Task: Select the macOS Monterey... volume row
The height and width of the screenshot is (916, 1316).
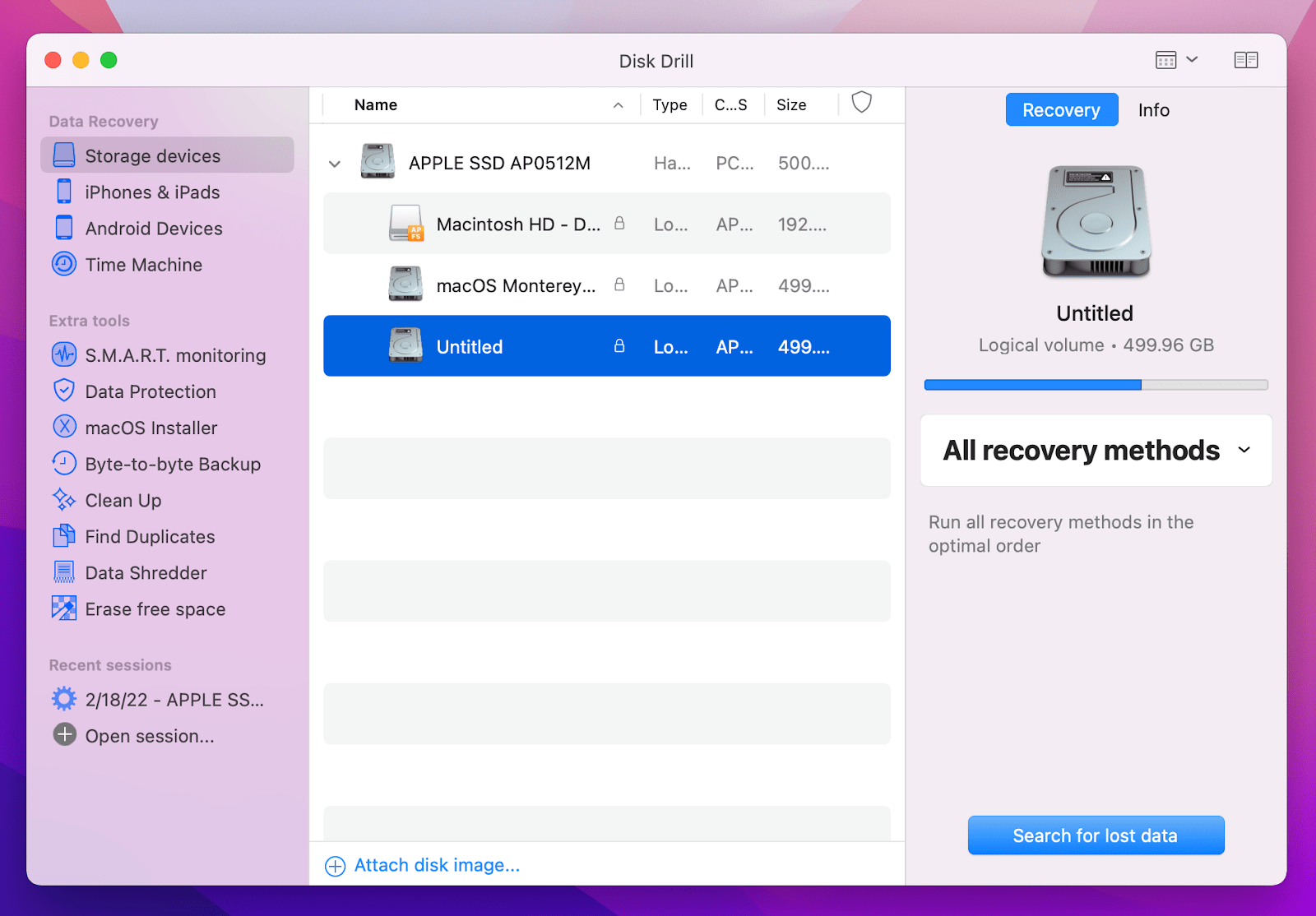Action: tap(607, 285)
